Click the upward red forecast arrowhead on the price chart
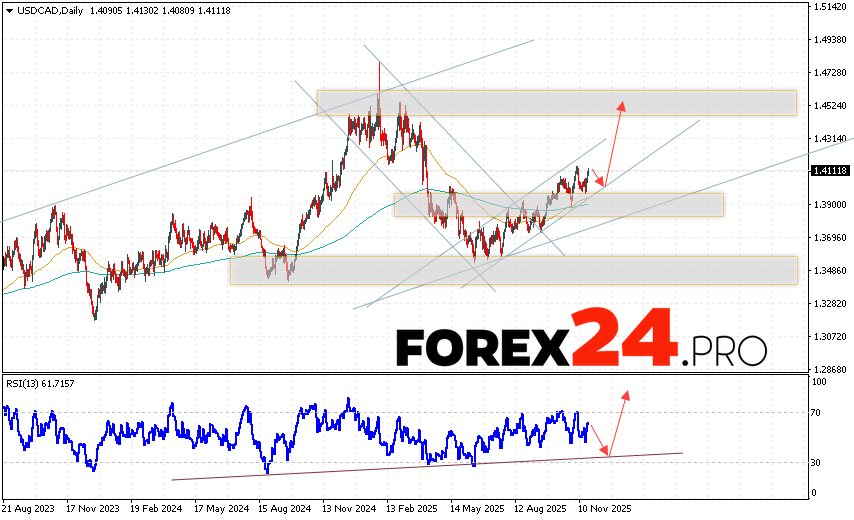This screenshot has width=854, height=520. point(622,104)
